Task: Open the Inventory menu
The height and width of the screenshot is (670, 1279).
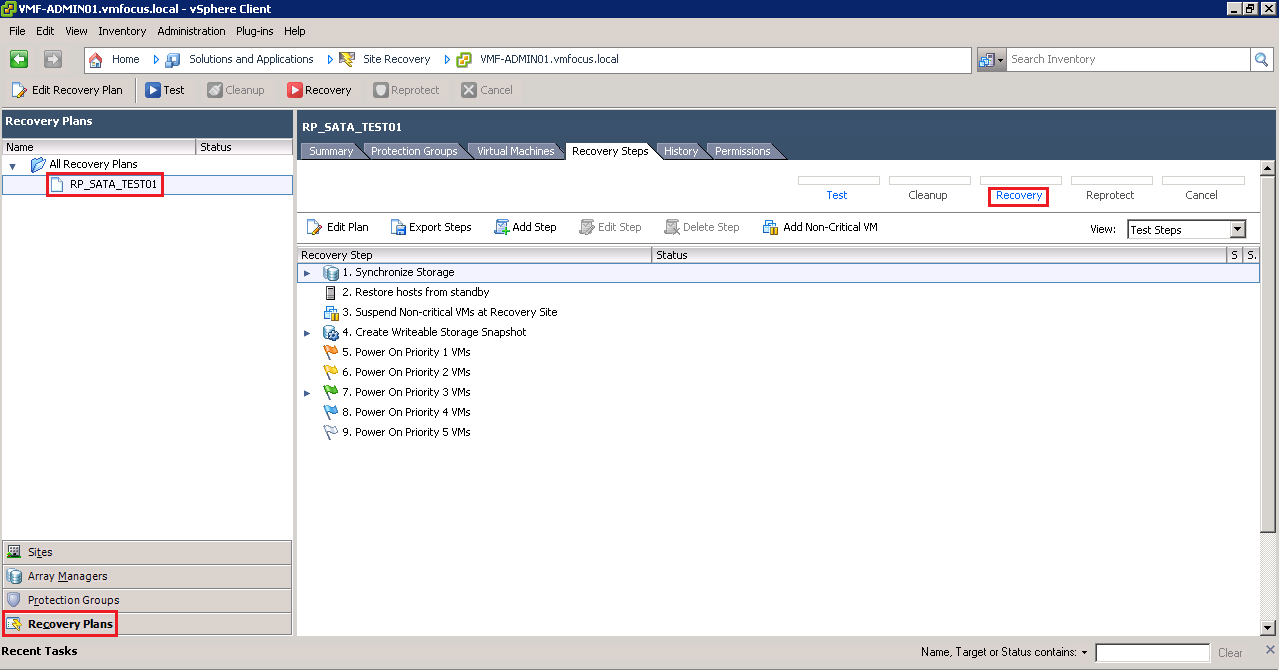Action: pyautogui.click(x=122, y=31)
